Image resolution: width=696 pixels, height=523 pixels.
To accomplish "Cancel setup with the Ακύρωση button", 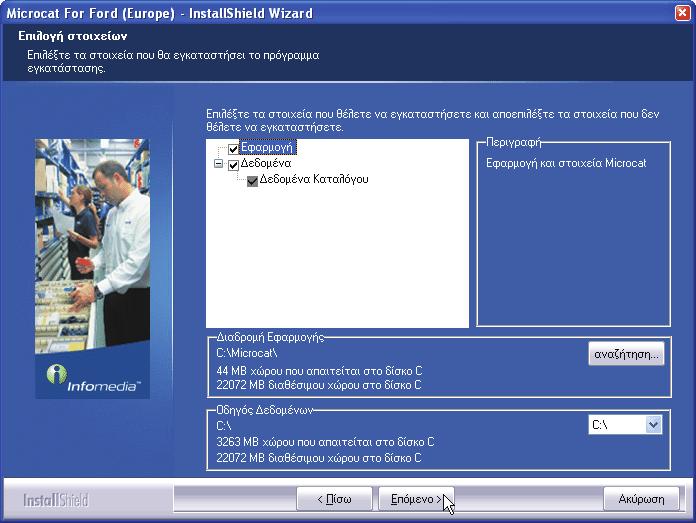I will point(641,499).
